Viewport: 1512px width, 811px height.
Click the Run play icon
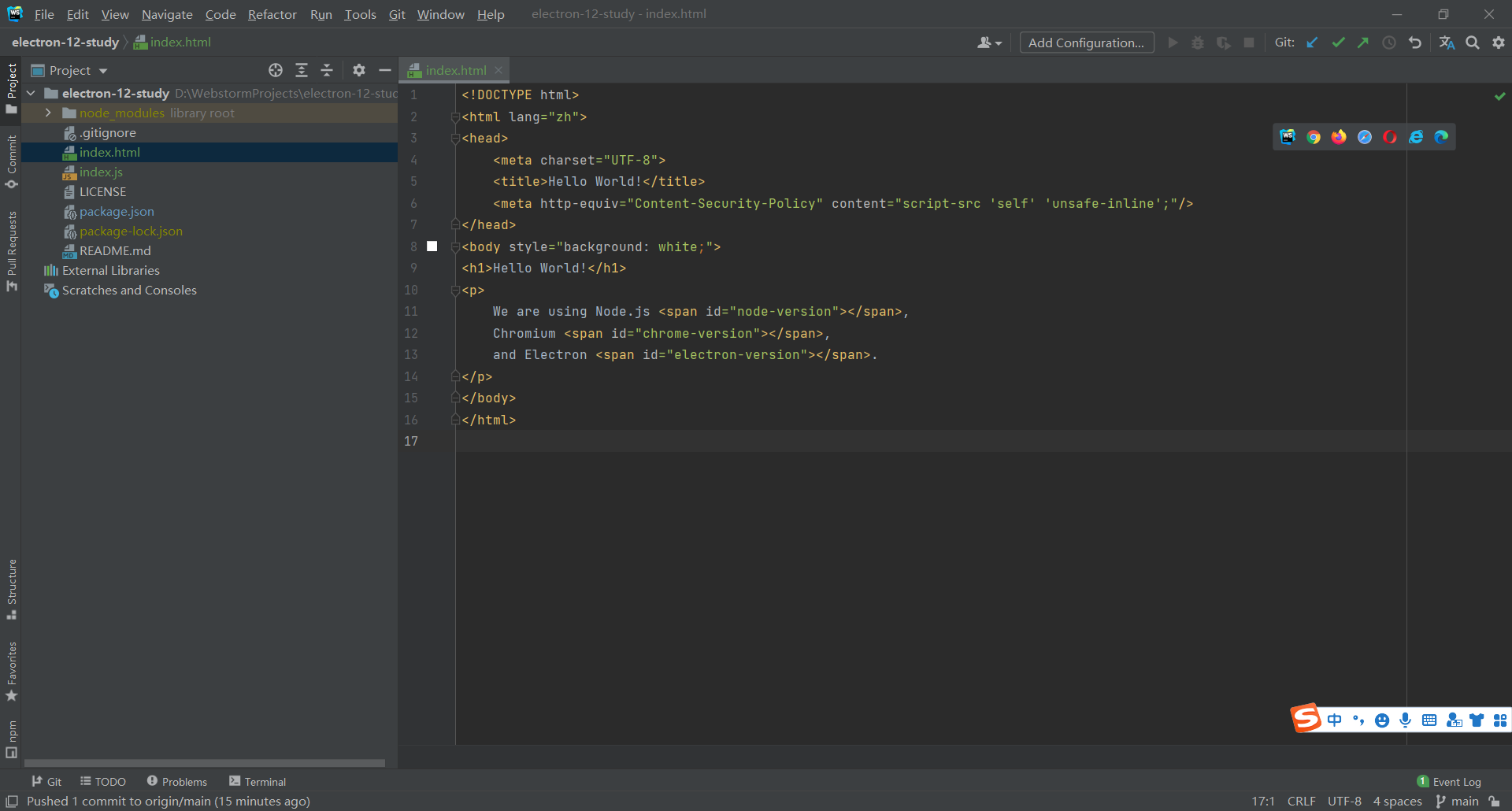(1173, 43)
